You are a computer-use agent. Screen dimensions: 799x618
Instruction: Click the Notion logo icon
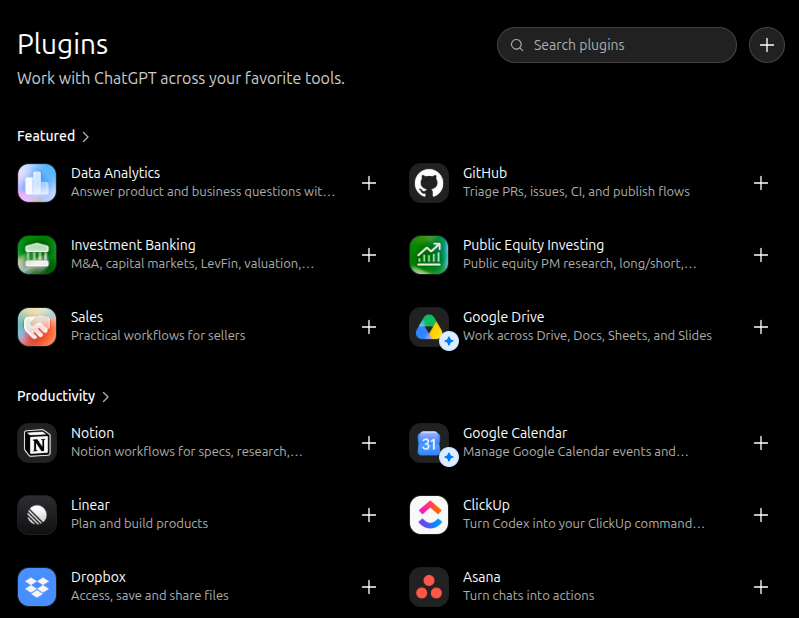(x=37, y=443)
